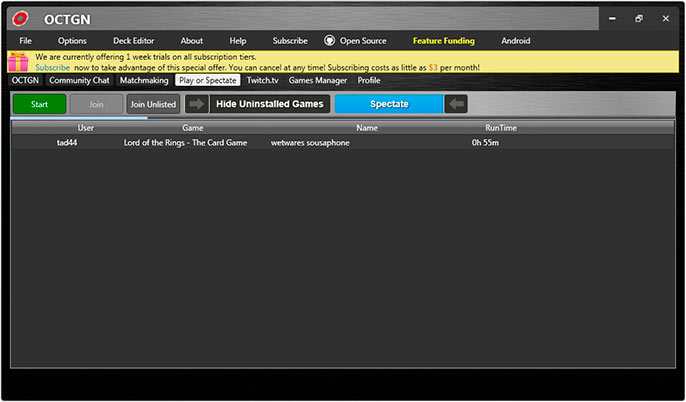Switch to the Profile tab

point(369,80)
